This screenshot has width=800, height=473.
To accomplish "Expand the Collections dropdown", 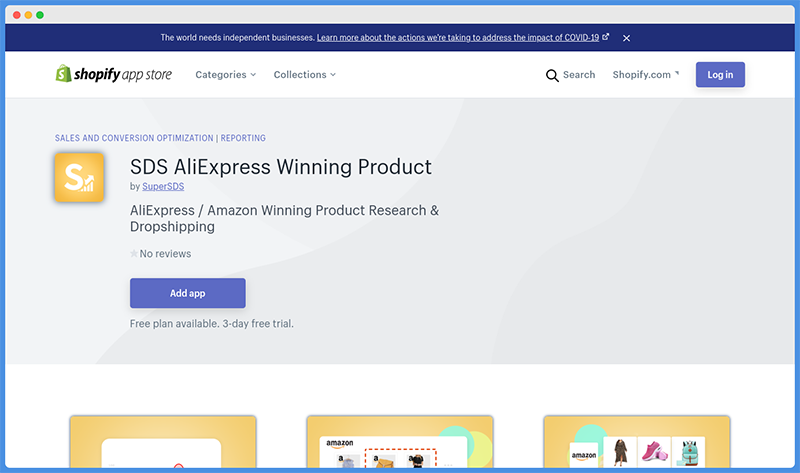I will coord(305,74).
